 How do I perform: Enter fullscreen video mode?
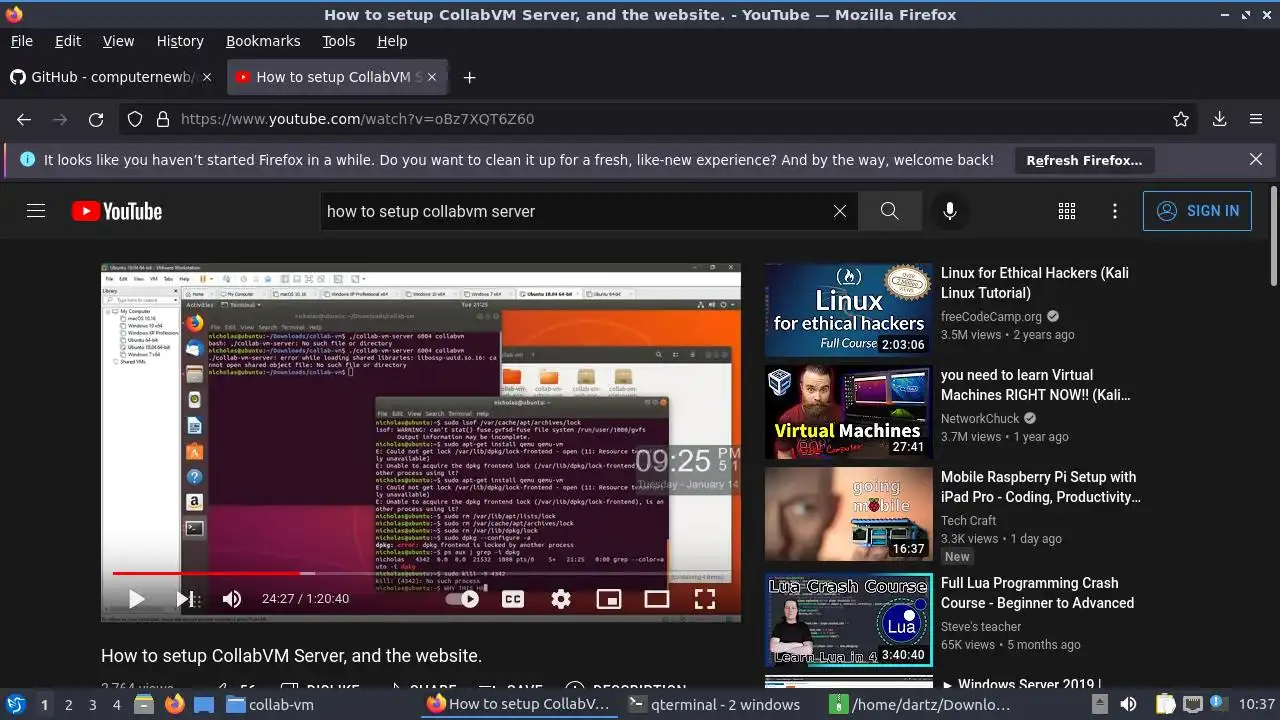705,599
